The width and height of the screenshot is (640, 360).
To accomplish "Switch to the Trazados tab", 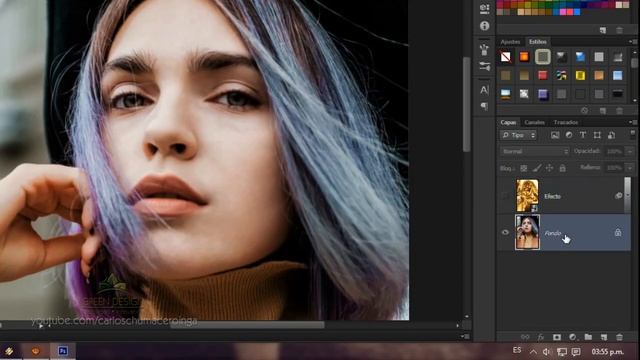I will coord(566,122).
